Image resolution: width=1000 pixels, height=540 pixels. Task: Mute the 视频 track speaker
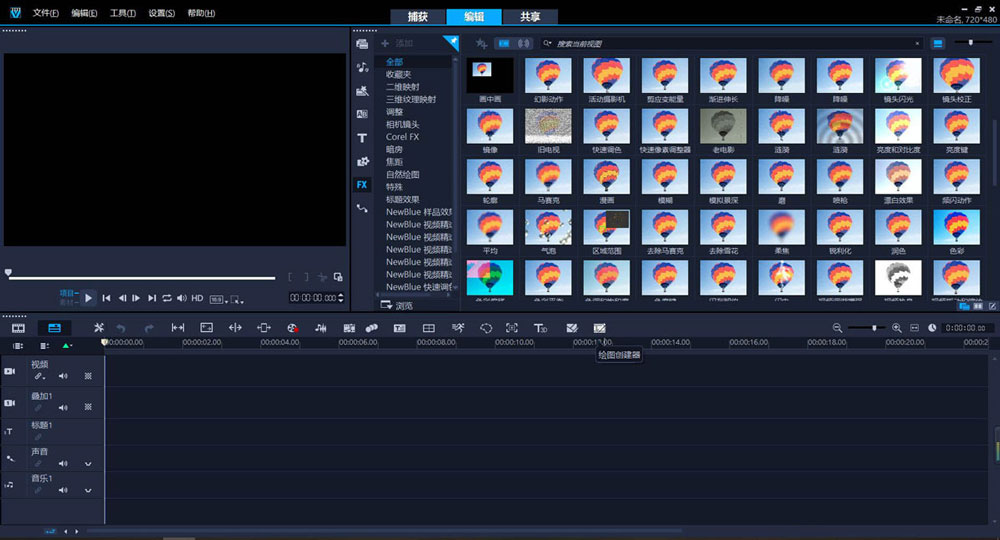coord(63,376)
